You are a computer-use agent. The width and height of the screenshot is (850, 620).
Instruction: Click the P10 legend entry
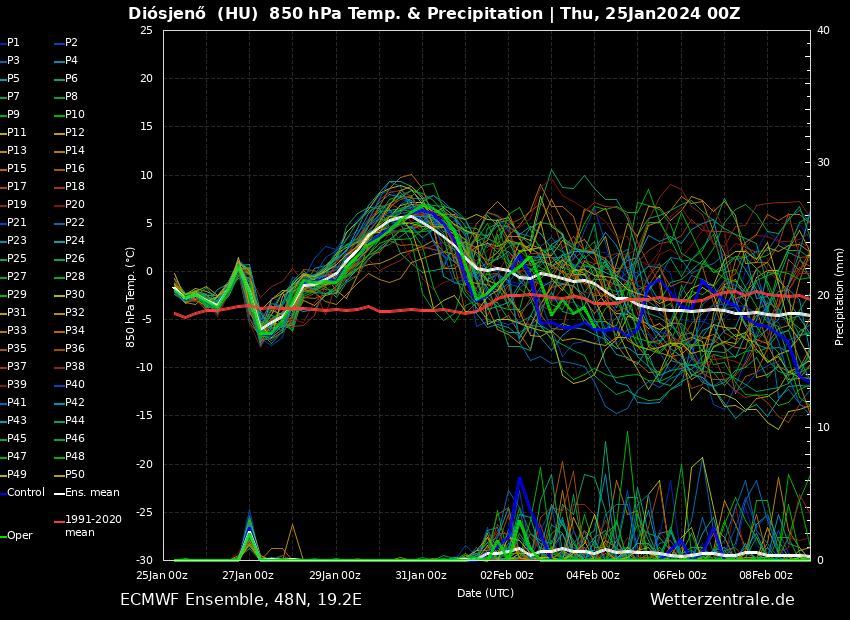(75, 115)
